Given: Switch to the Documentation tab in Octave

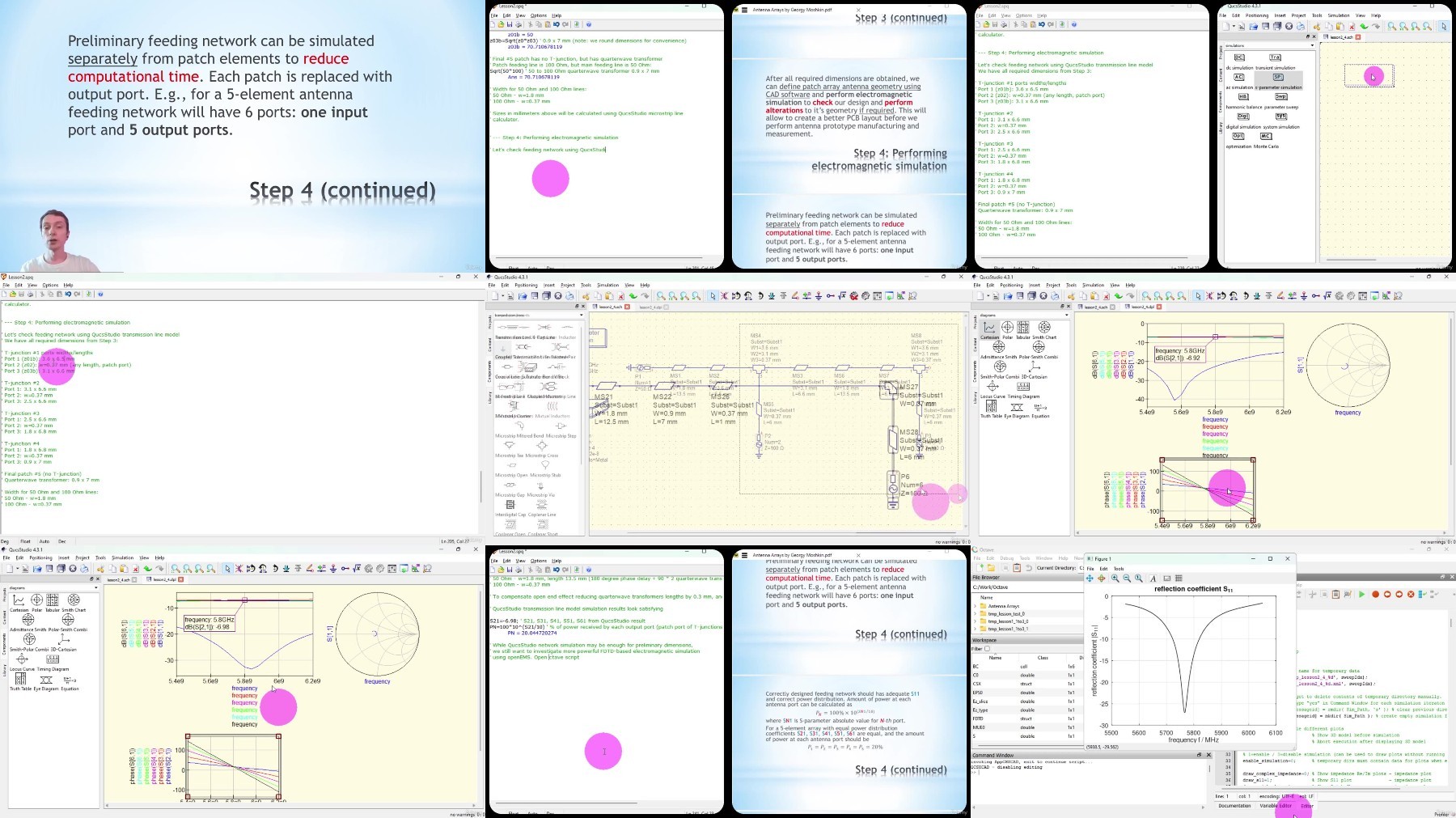Looking at the screenshot, I should [x=1234, y=805].
